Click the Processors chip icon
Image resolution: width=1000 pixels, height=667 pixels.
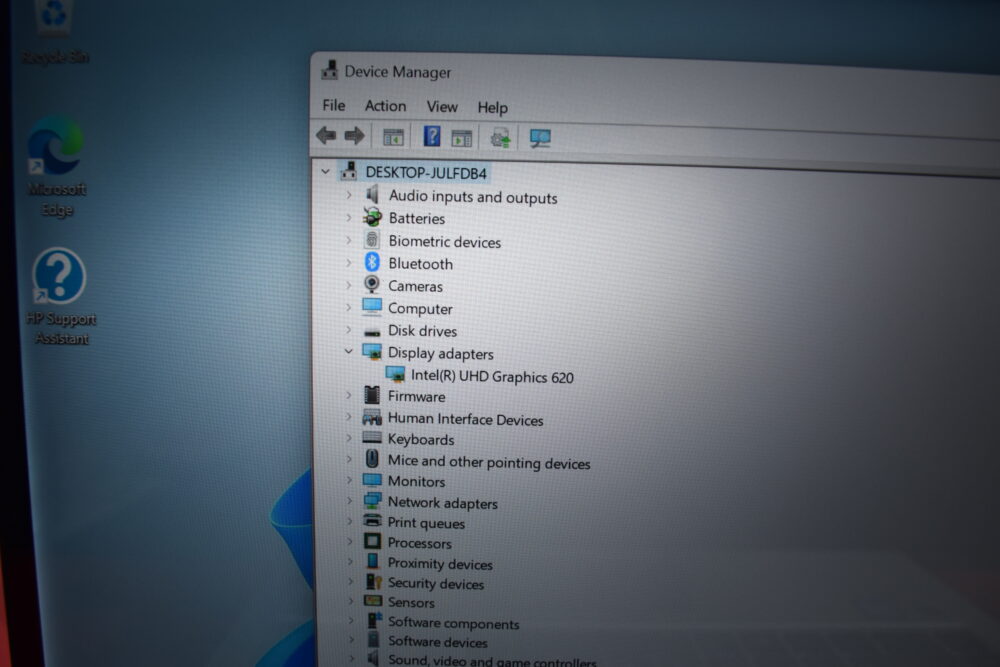coord(372,541)
